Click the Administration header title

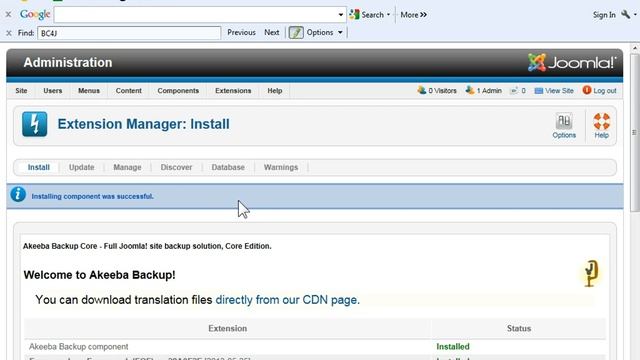[x=68, y=63]
